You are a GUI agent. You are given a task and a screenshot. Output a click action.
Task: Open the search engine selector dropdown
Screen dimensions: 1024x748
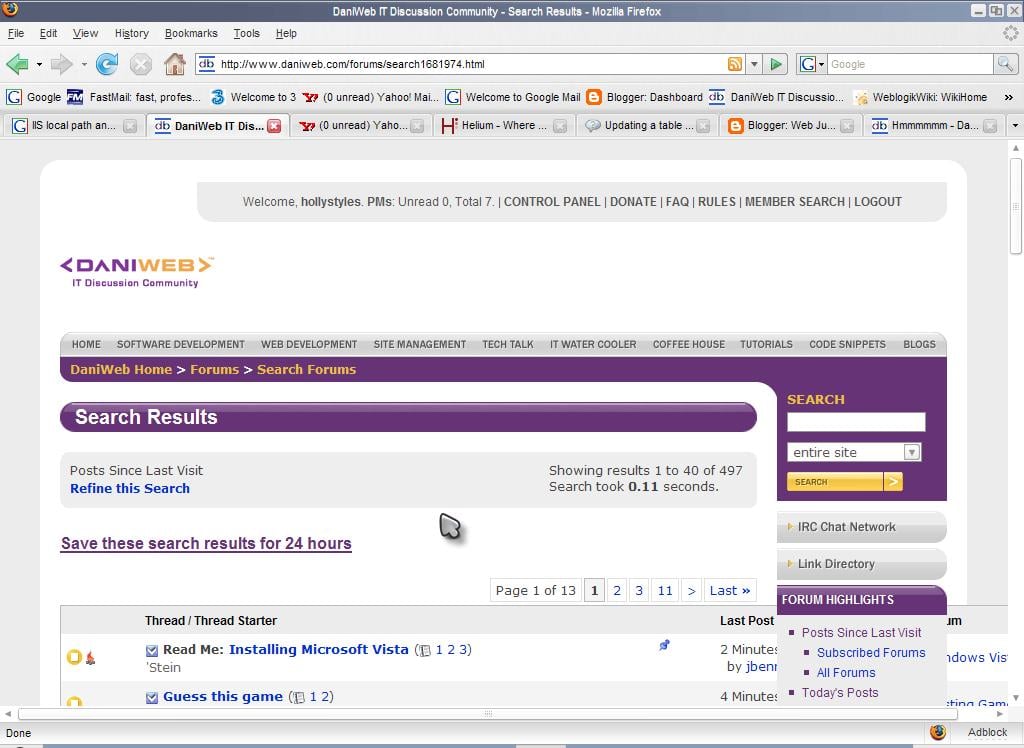(812, 64)
